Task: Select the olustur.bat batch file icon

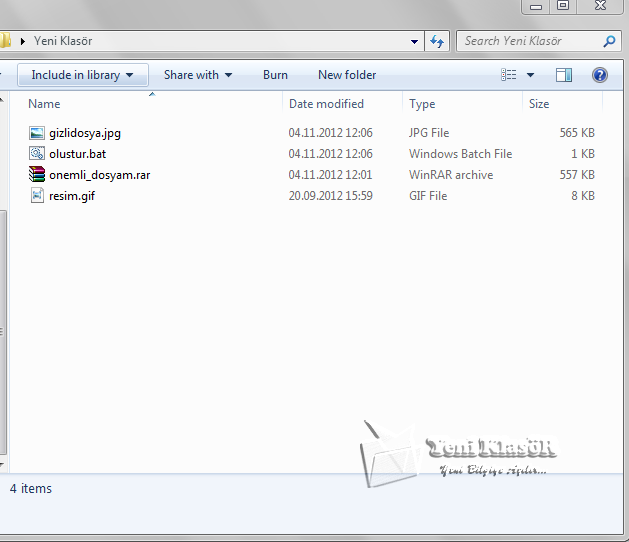Action: [x=37, y=154]
